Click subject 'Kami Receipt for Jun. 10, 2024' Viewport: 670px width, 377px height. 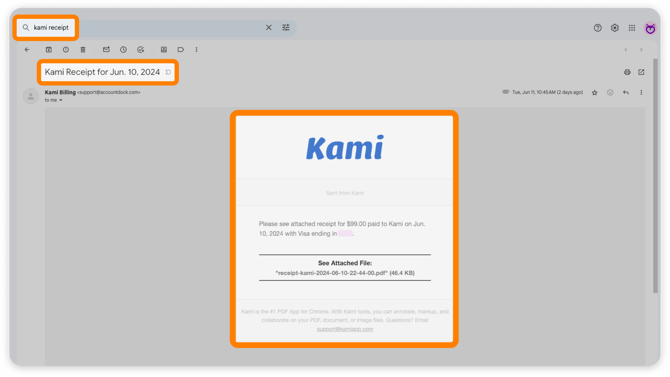(102, 72)
